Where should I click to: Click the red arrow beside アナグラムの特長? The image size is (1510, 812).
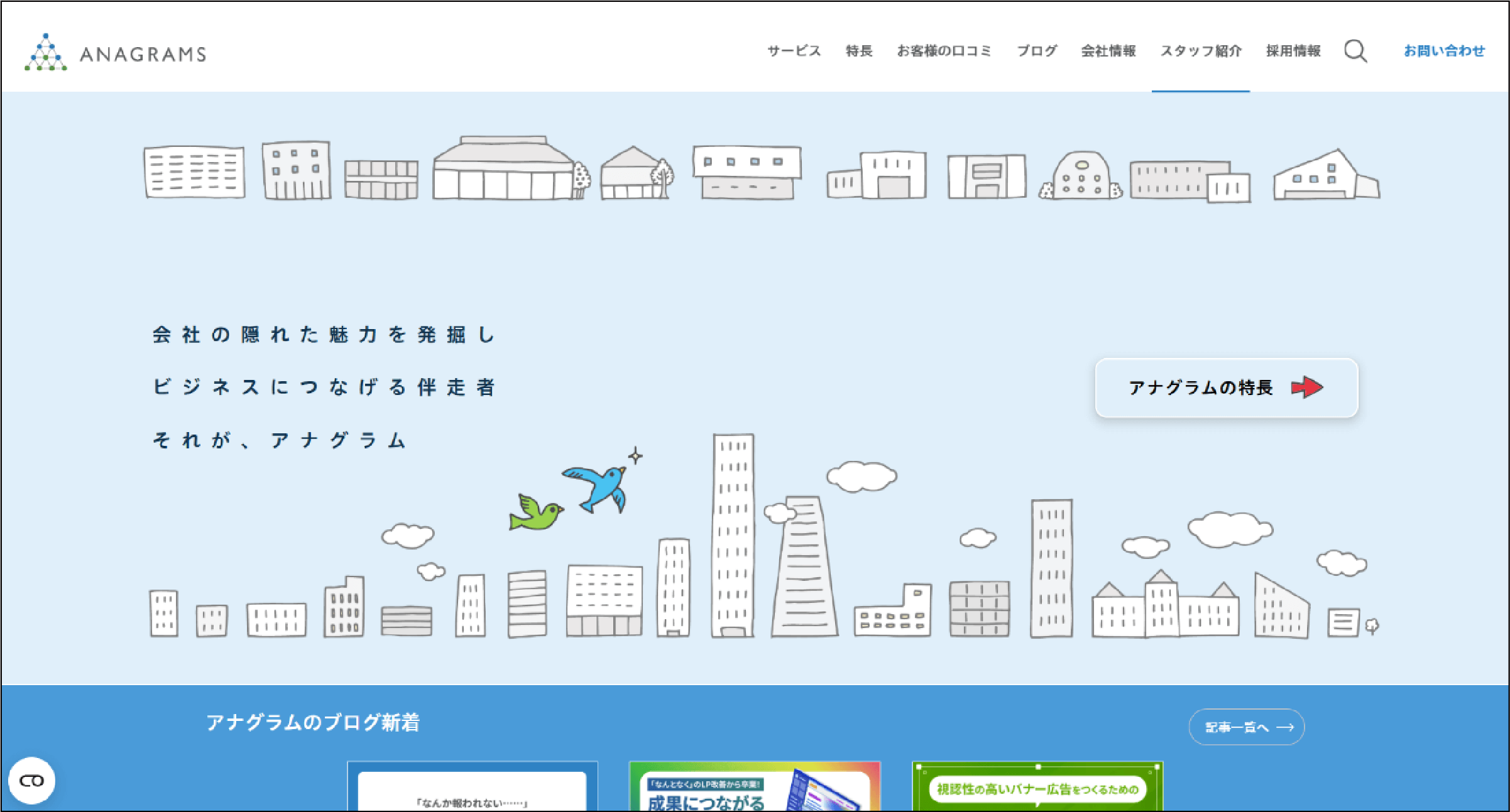(1307, 387)
